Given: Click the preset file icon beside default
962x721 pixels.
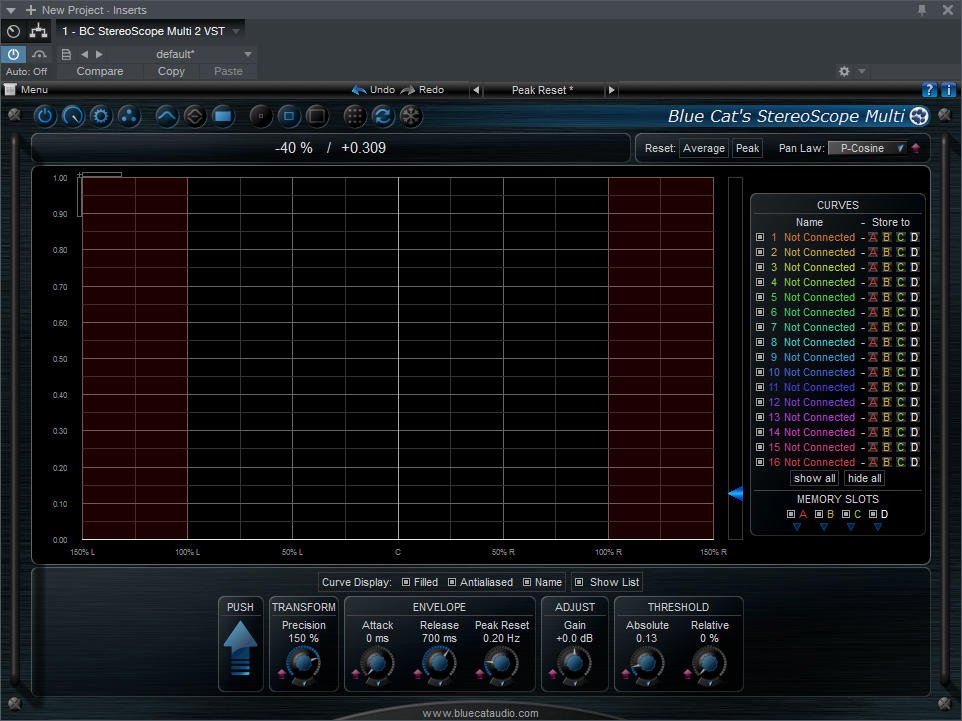Looking at the screenshot, I should click(66, 54).
